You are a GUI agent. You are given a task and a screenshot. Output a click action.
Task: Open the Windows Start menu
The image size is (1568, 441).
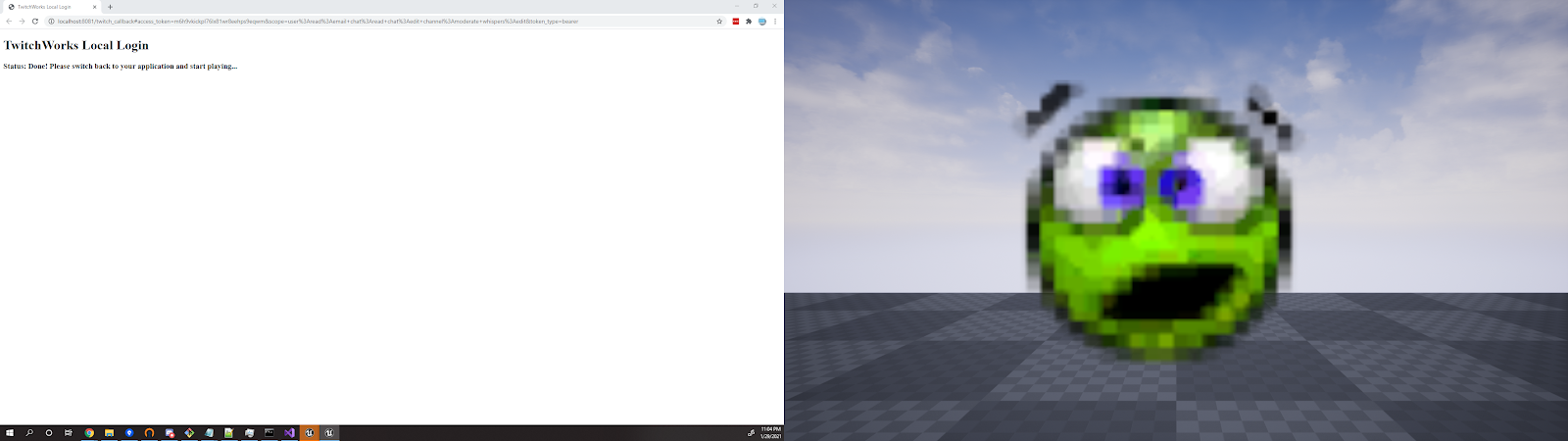(9, 432)
